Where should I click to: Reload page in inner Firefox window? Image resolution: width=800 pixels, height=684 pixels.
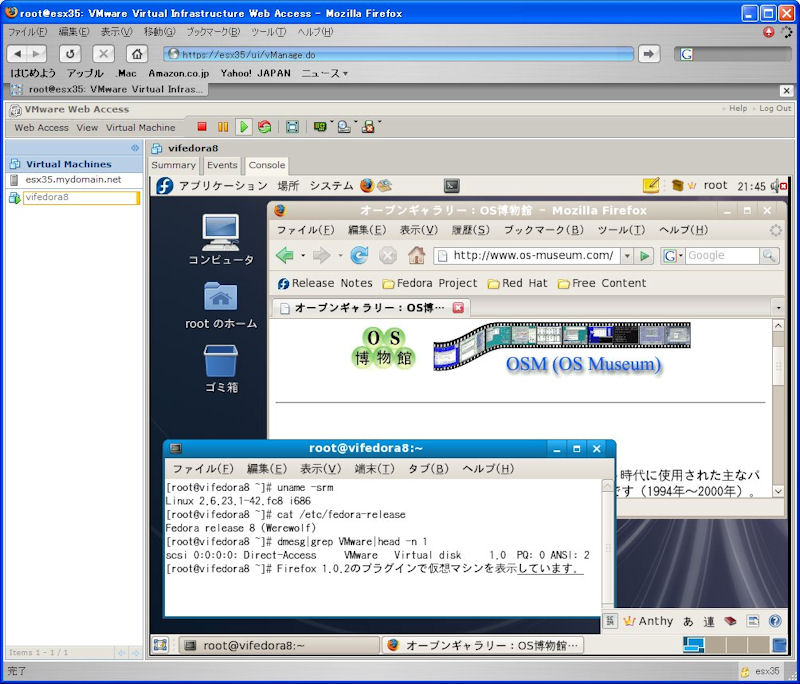[359, 255]
